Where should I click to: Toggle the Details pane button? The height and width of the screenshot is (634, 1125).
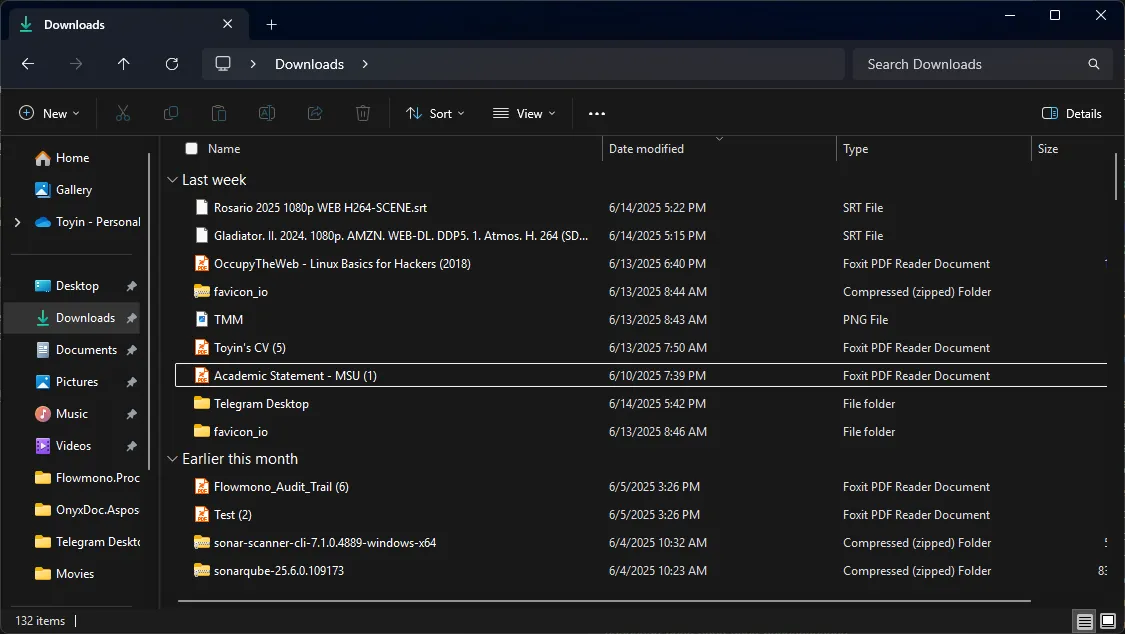[x=1072, y=114]
